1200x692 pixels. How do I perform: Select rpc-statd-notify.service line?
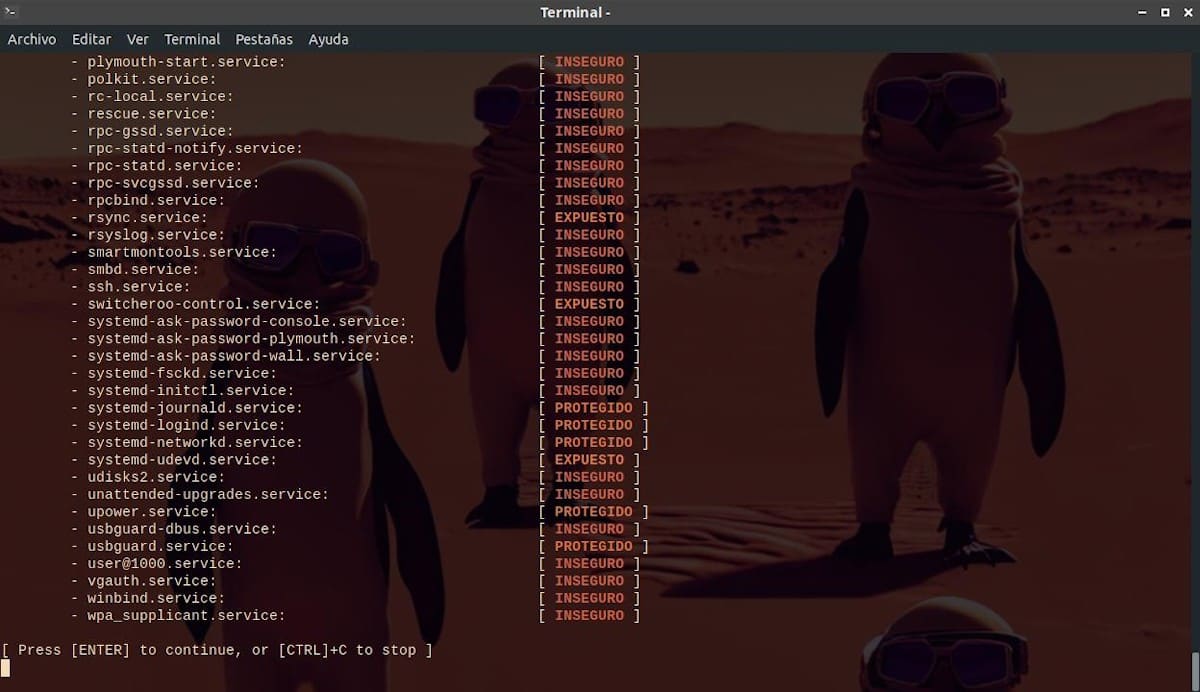click(355, 148)
